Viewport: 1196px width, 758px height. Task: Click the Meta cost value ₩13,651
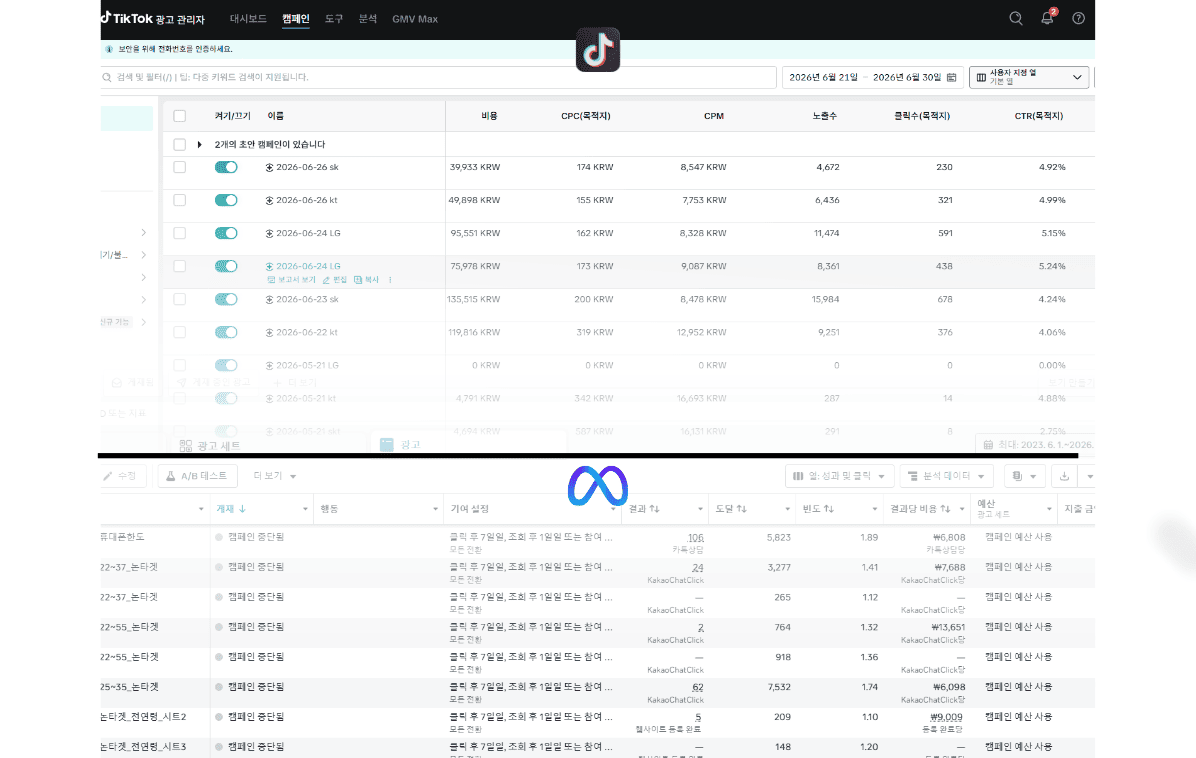948,628
